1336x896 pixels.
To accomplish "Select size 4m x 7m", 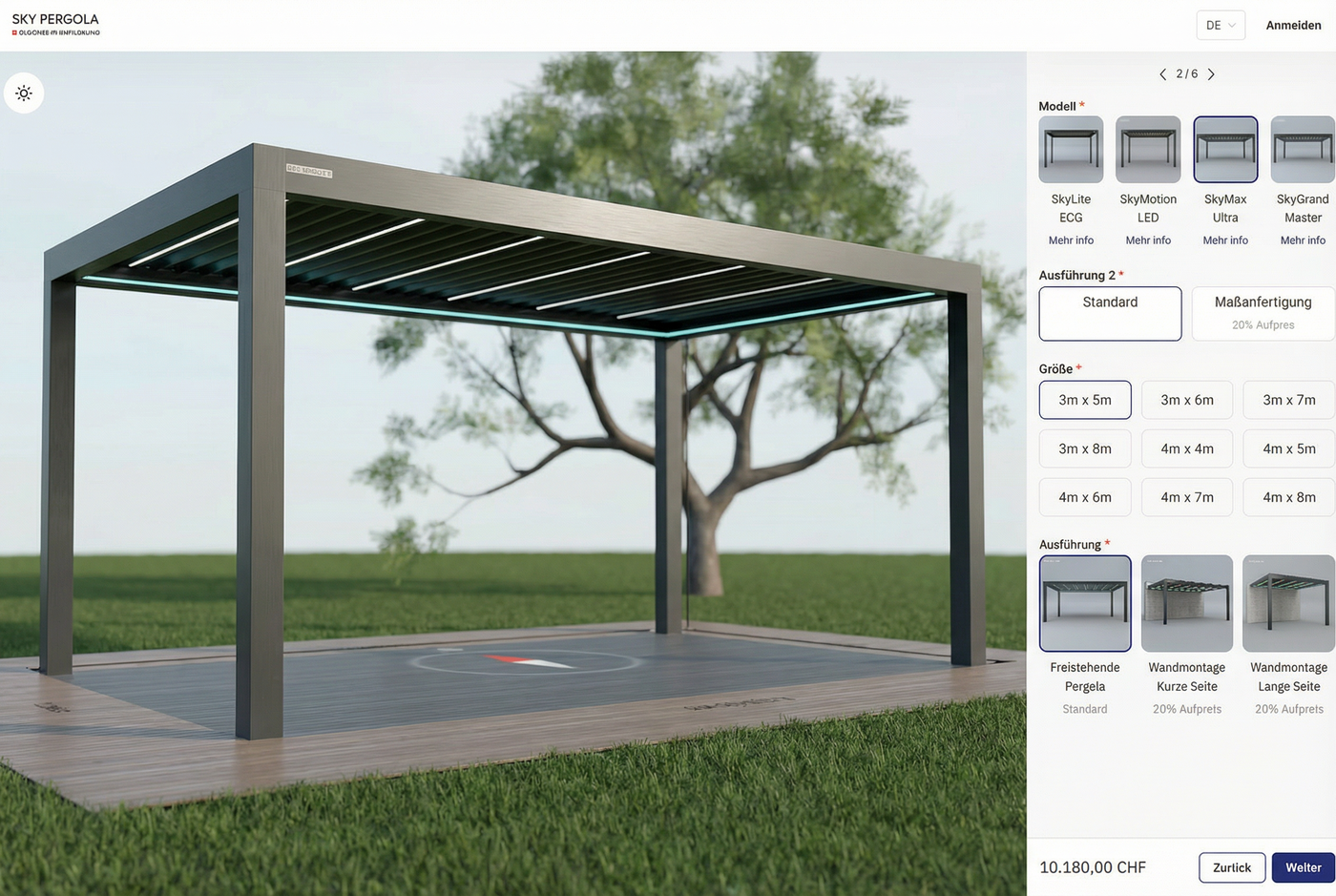I will (x=1187, y=497).
